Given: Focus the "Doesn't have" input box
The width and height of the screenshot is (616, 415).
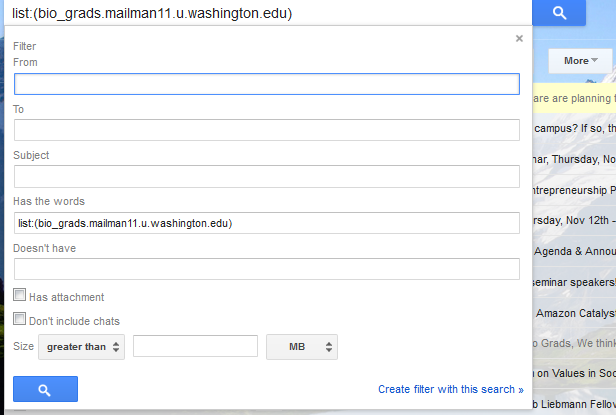Looking at the screenshot, I should 266,268.
